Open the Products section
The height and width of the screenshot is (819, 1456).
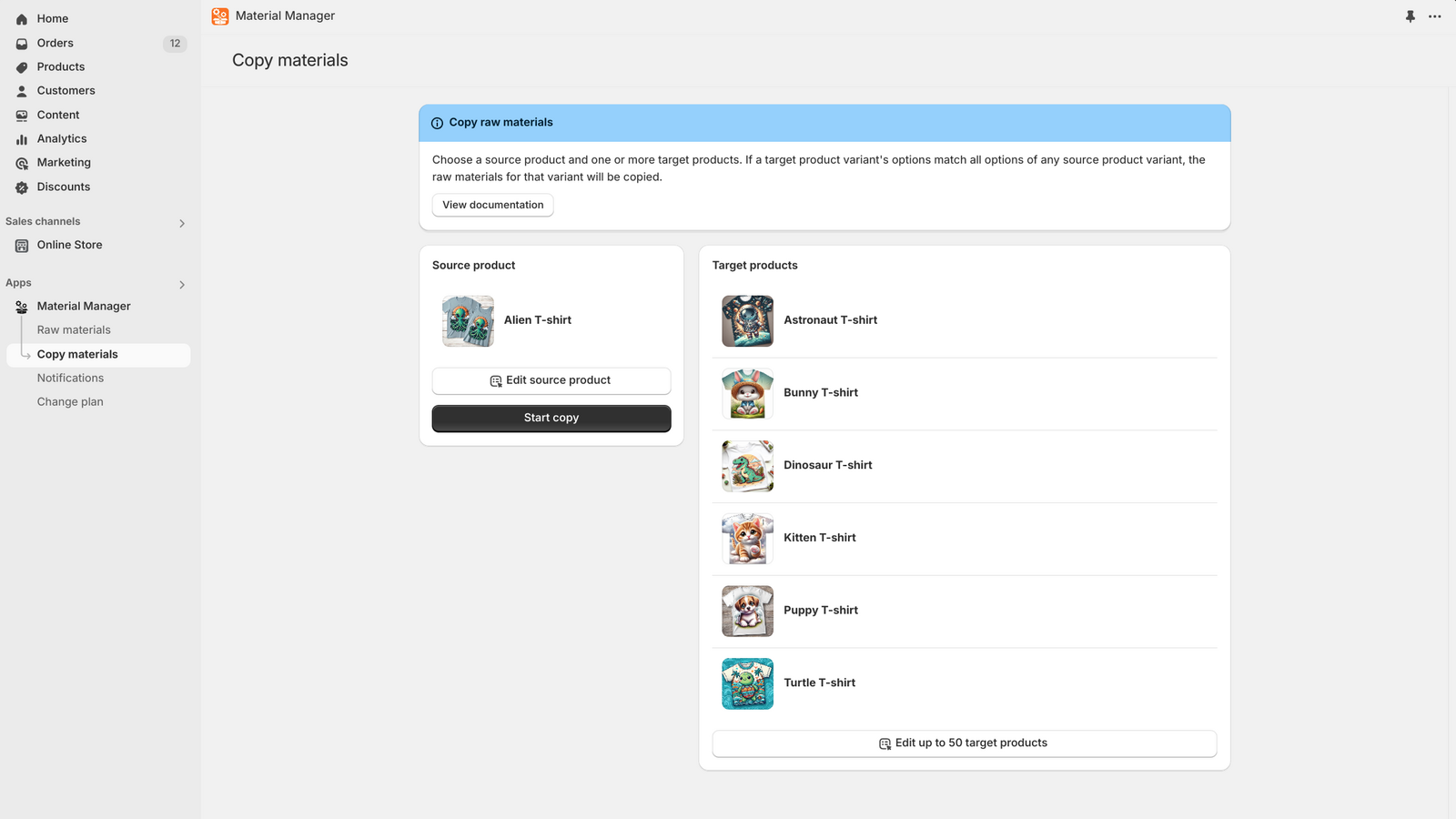click(60, 66)
